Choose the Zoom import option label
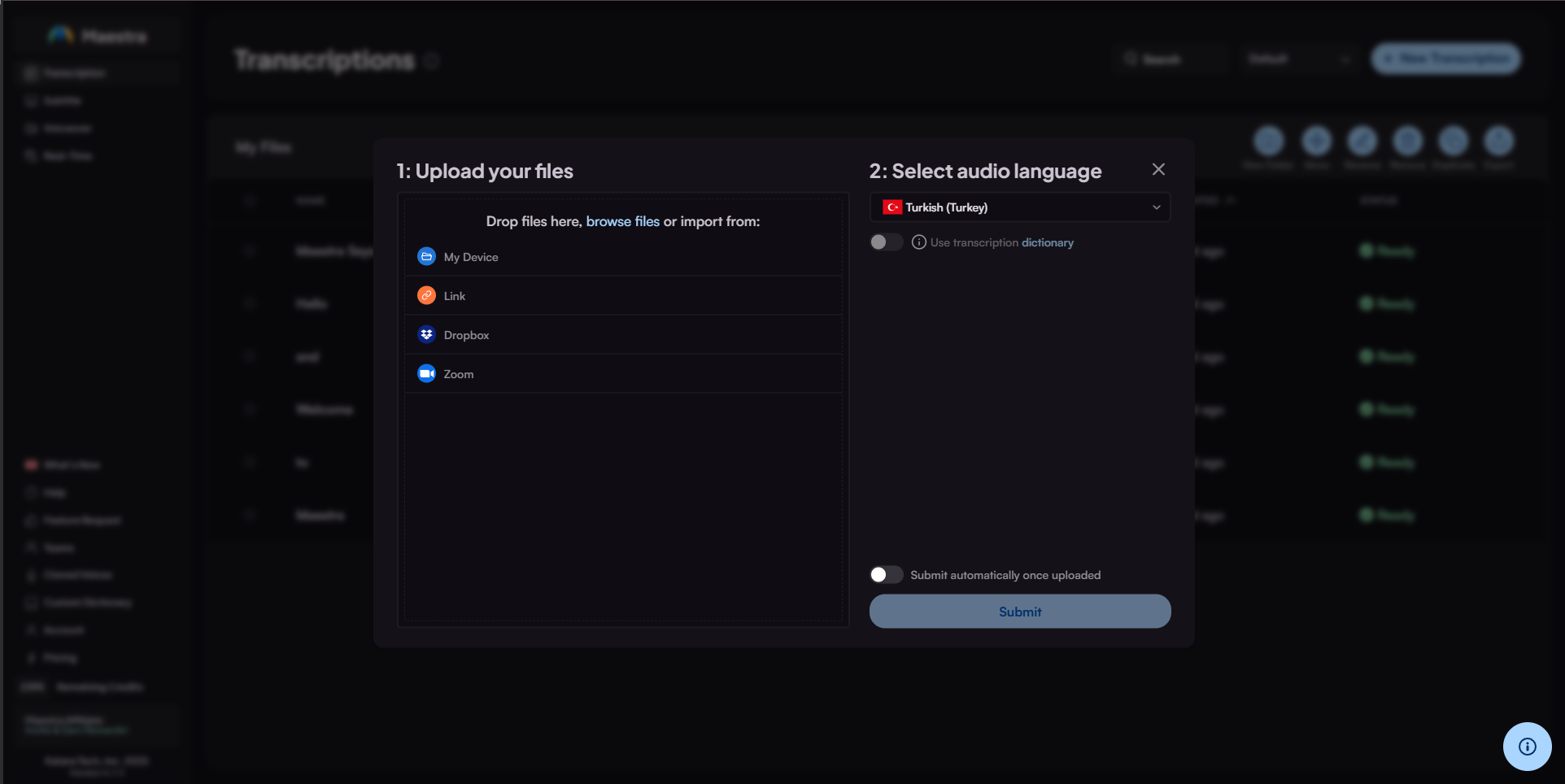1565x784 pixels. 459,374
